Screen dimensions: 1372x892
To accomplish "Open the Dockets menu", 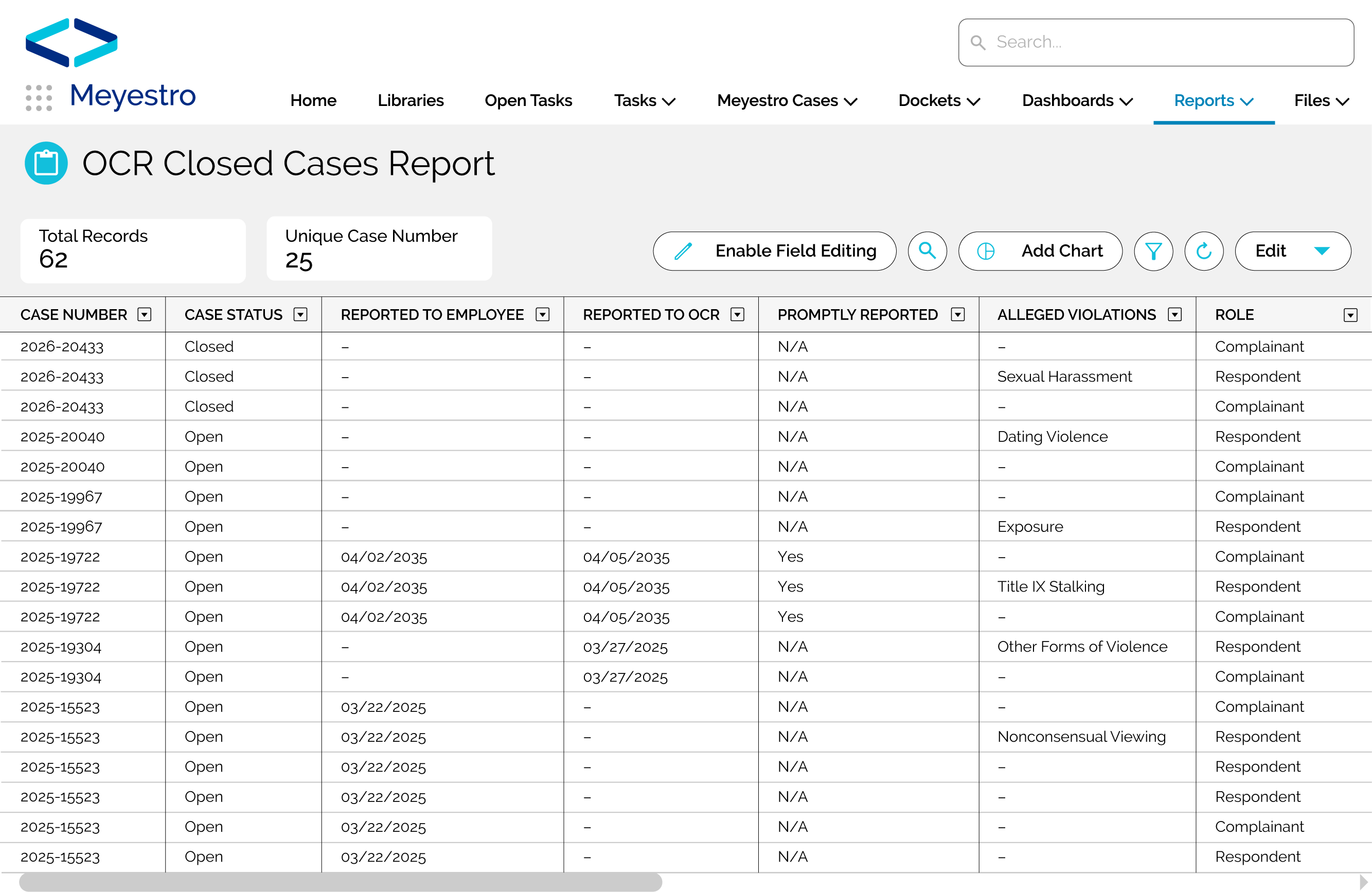I will pos(938,100).
